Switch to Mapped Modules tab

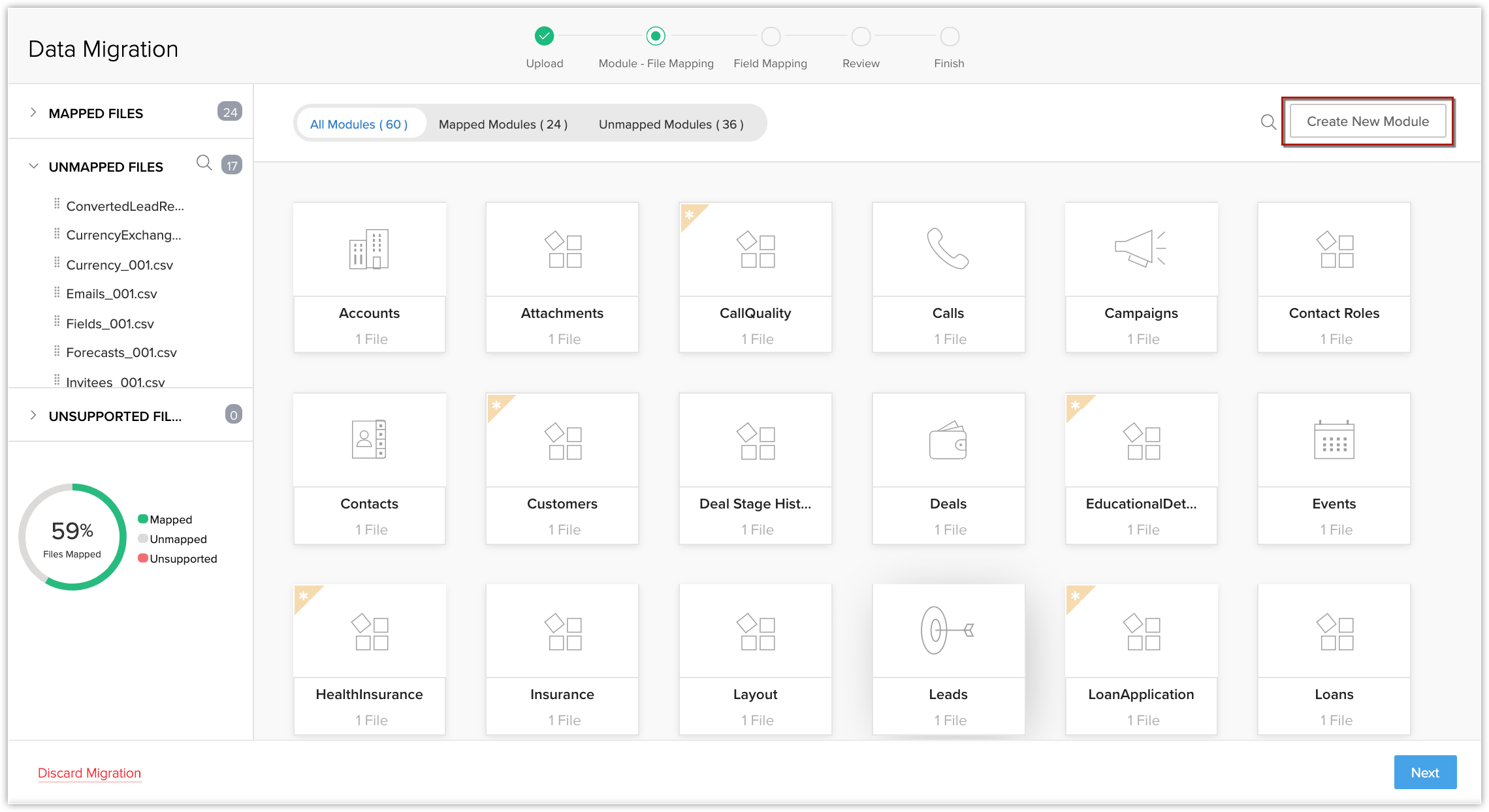coord(503,124)
